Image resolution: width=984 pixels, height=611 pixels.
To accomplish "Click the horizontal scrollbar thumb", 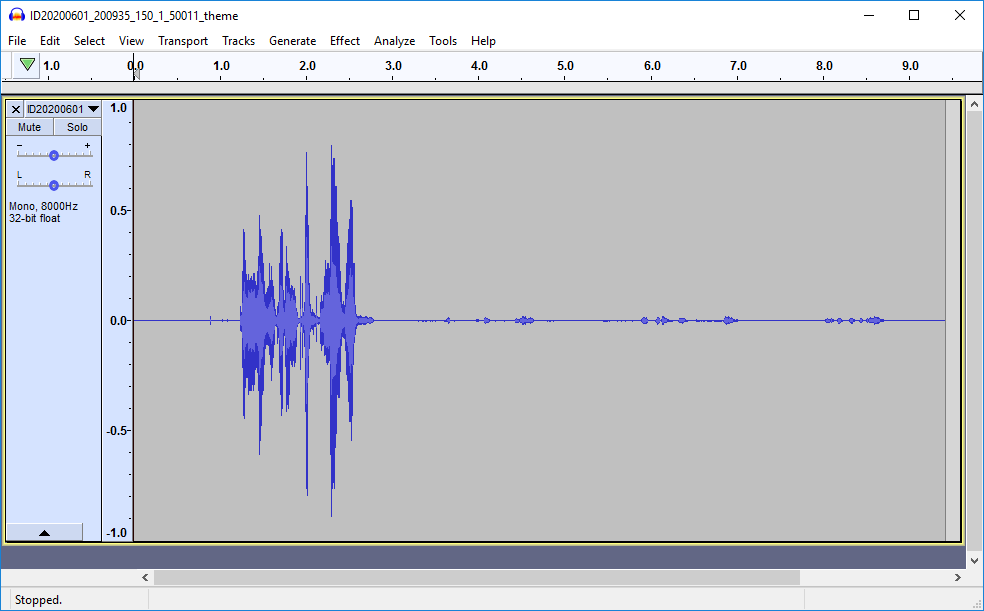I will pos(476,577).
